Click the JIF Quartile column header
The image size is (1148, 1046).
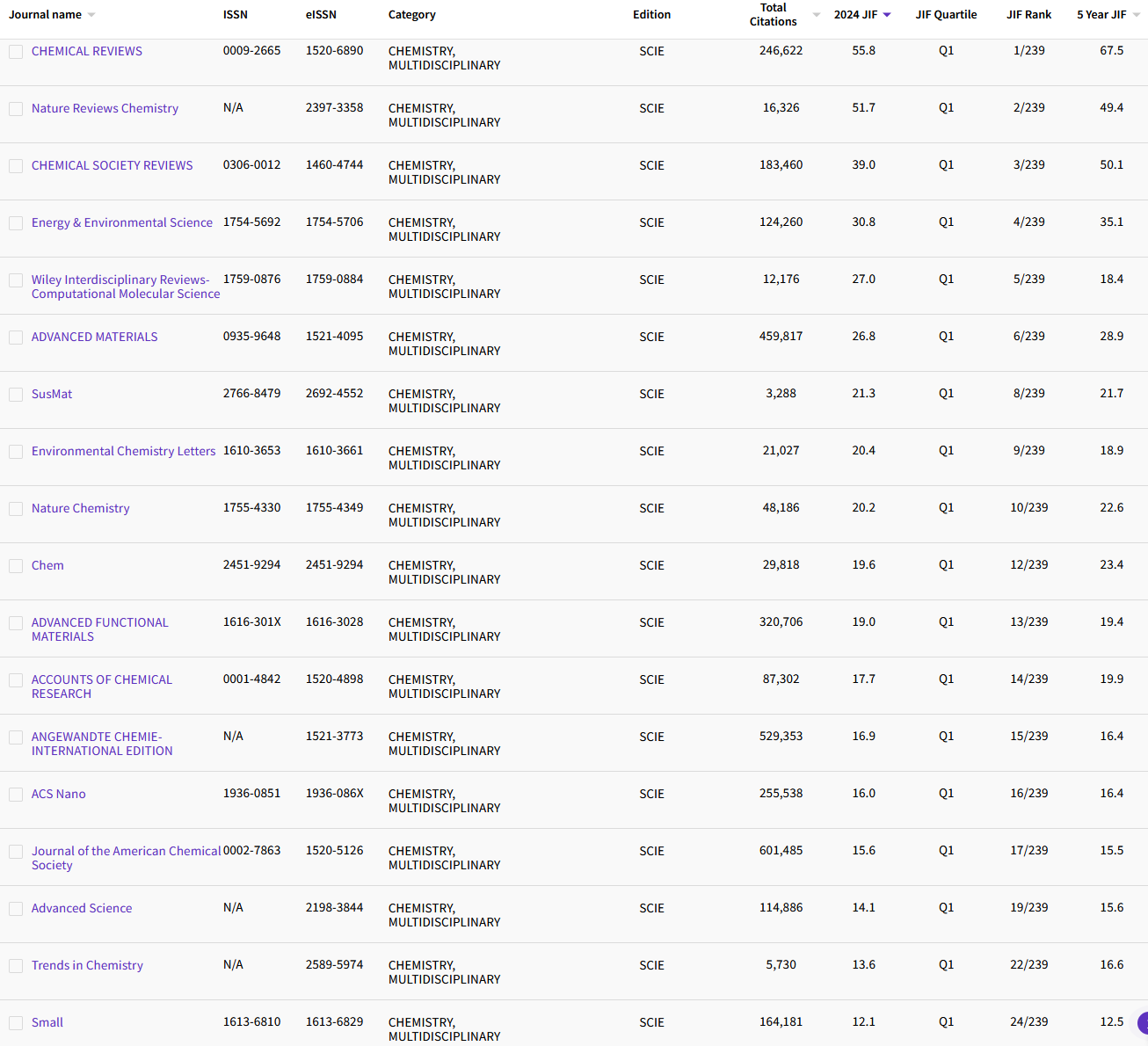(x=946, y=14)
